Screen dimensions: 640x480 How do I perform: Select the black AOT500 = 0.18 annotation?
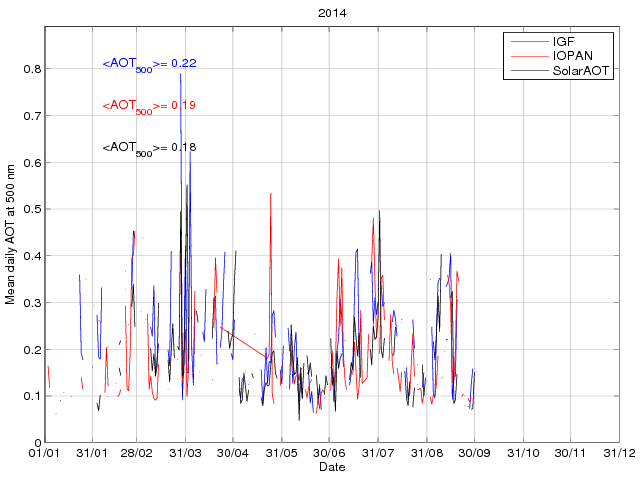pyautogui.click(x=149, y=148)
